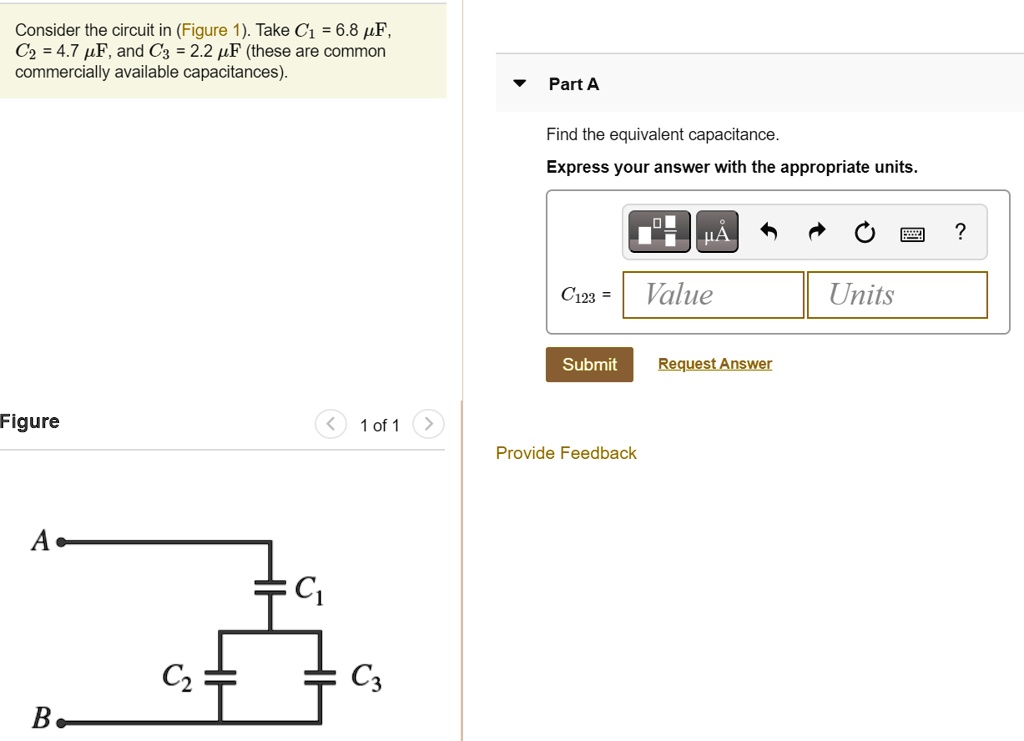Click the previous figure chevron
Screen dimensions: 1024x741
coord(330,424)
